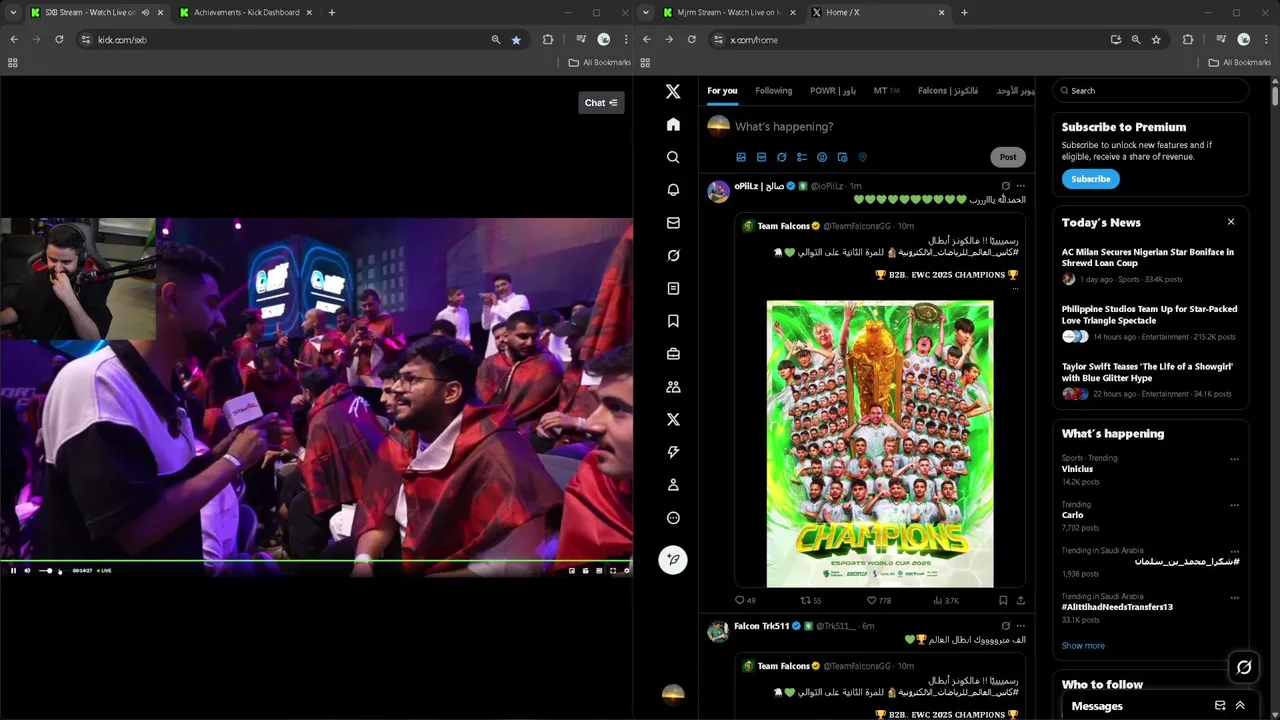Click the X Search field
Screen dimensions: 1280x720
1150,91
